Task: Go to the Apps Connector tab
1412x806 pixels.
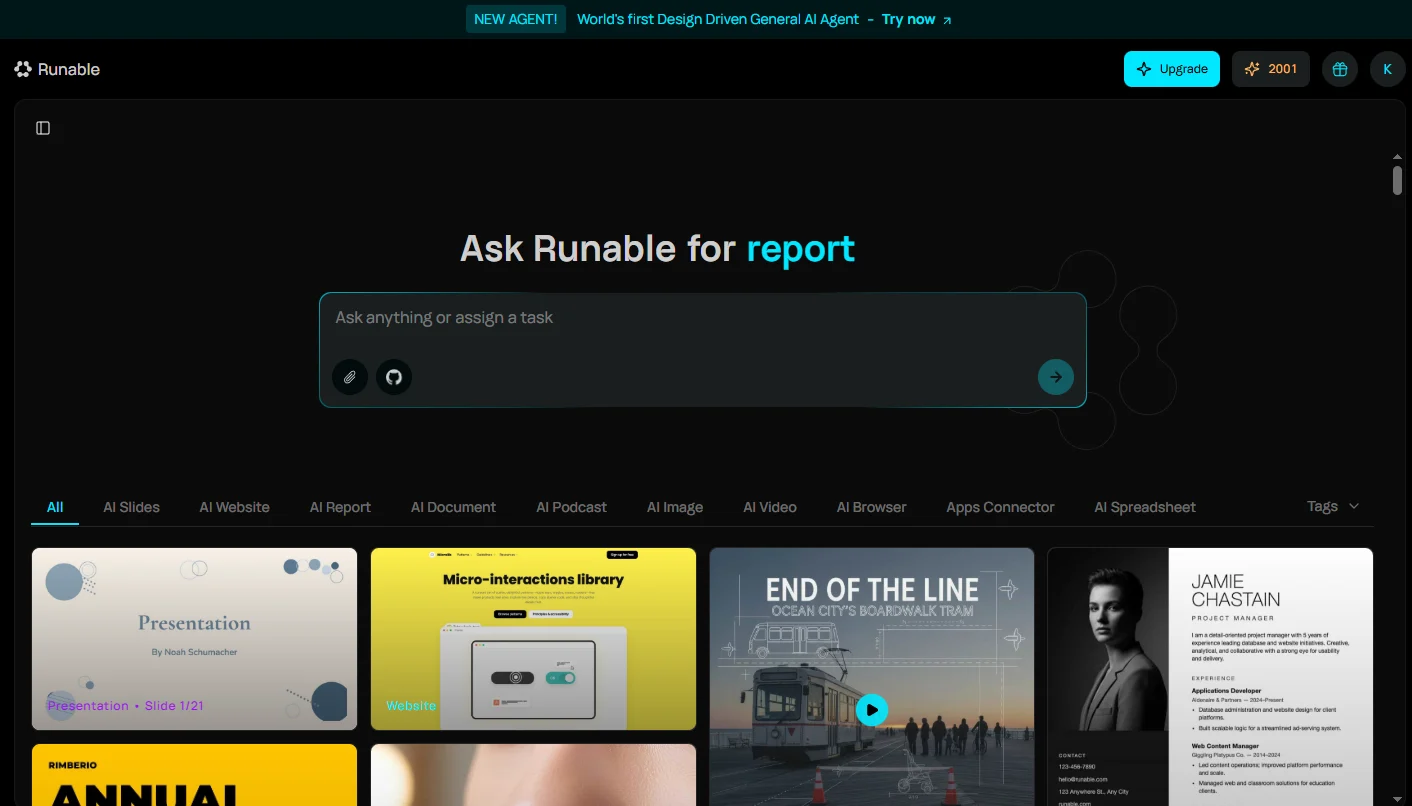Action: point(1000,507)
